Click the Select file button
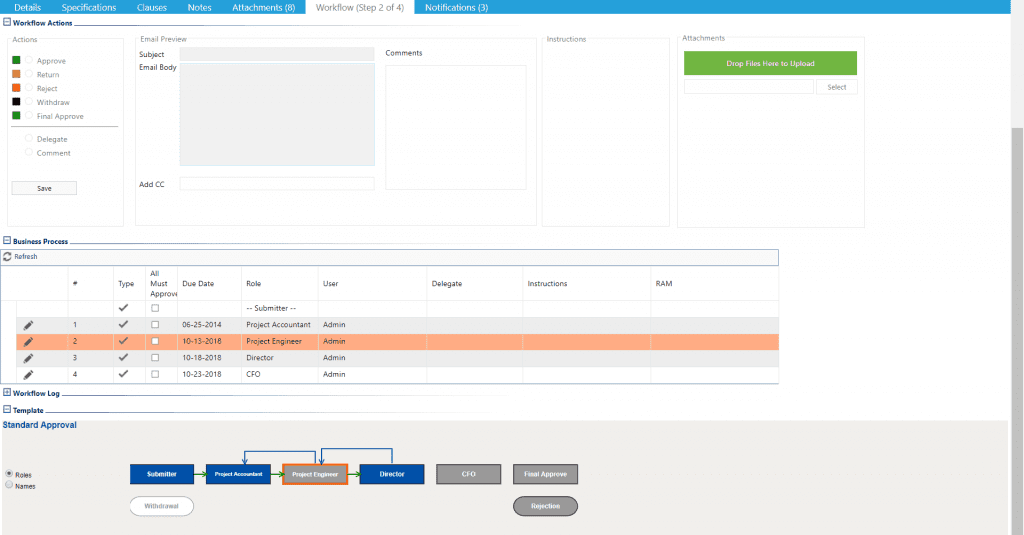The height and width of the screenshot is (535, 1024). pos(837,87)
